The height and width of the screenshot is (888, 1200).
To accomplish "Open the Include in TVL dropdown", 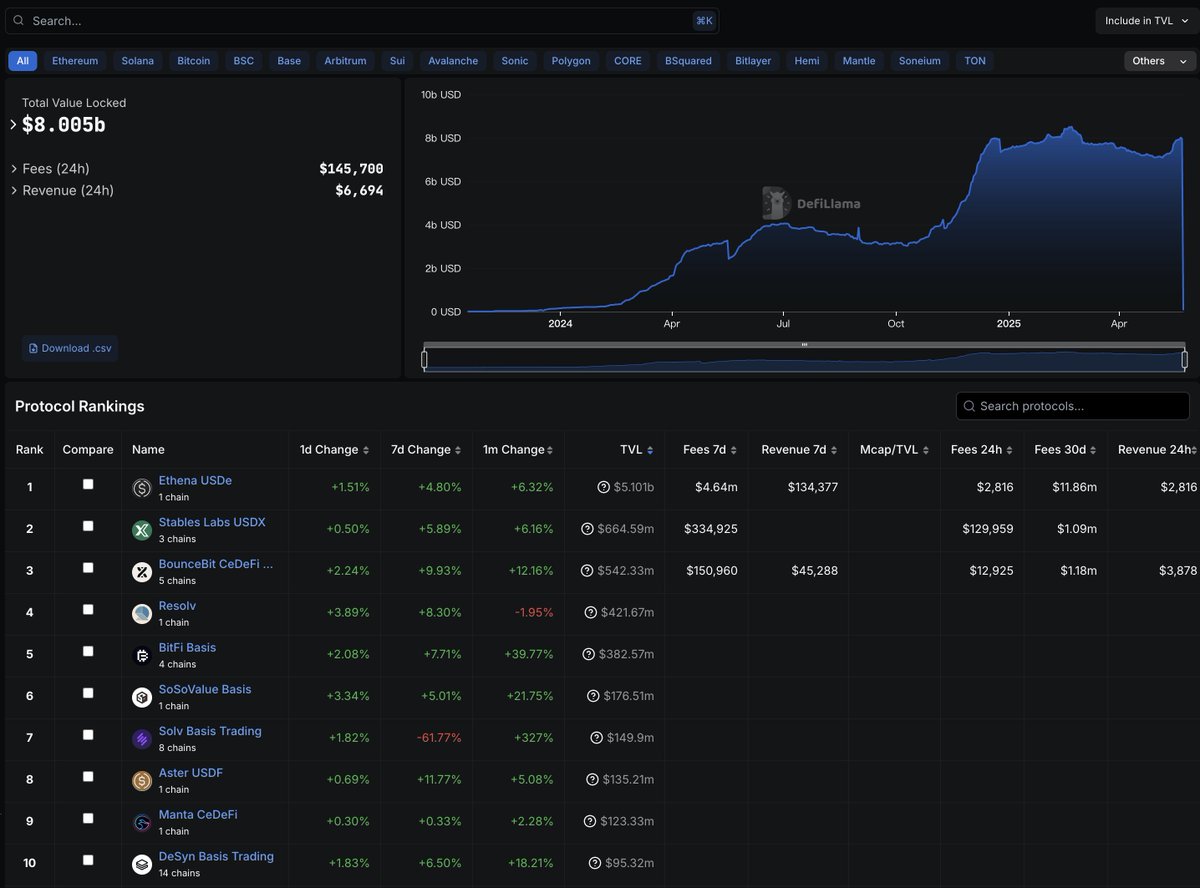I will (x=1146, y=21).
